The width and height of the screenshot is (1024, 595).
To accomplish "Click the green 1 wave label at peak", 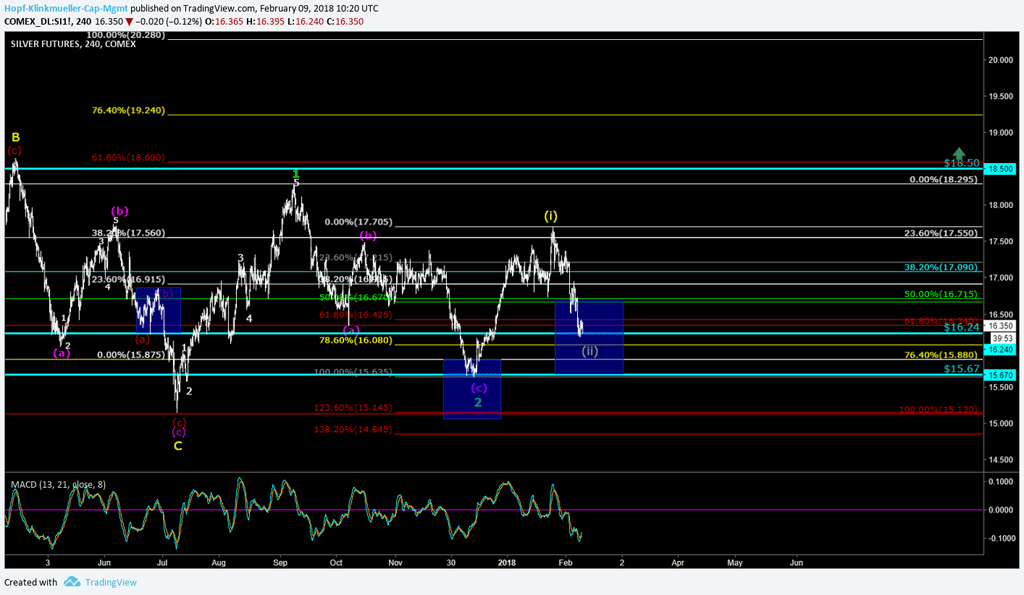I will 296,174.
